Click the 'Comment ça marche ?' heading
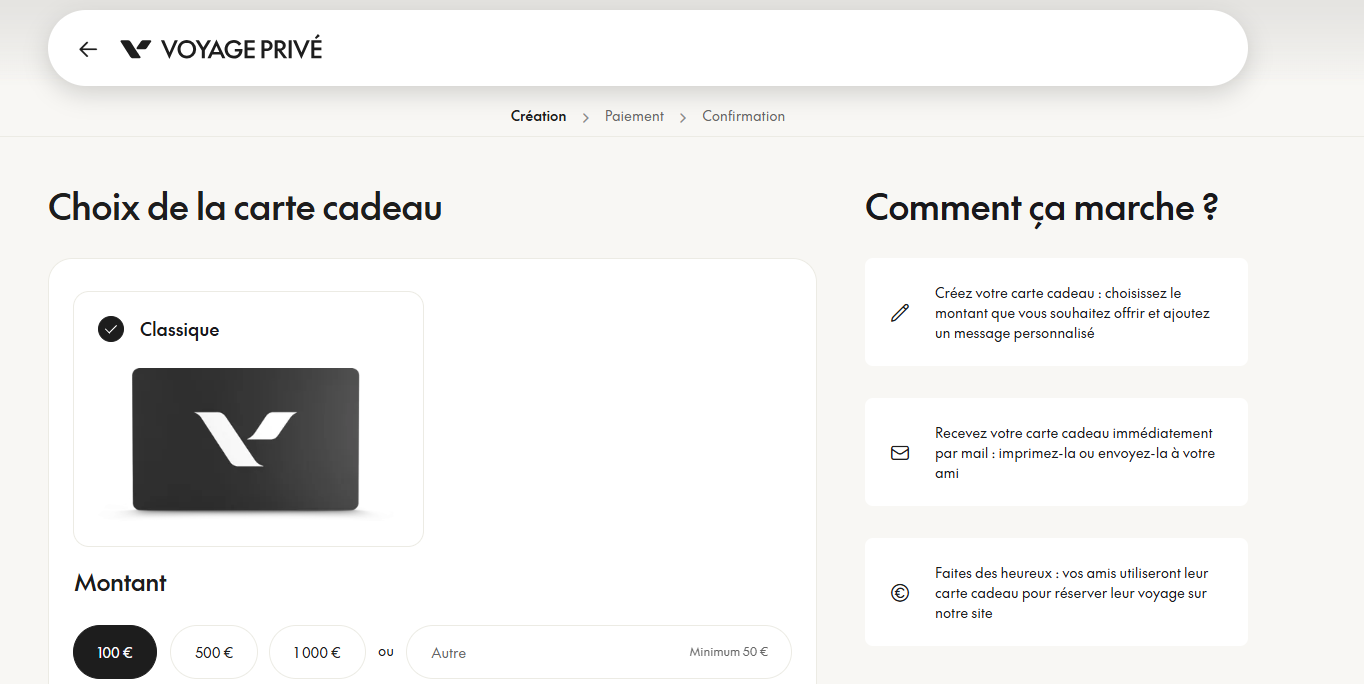 [1041, 208]
